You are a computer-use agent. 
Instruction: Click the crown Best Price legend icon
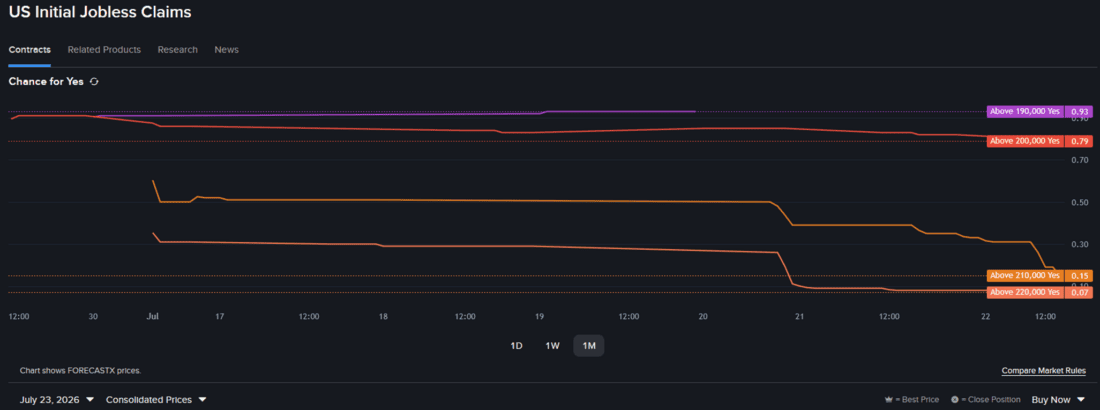pyautogui.click(x=889, y=399)
